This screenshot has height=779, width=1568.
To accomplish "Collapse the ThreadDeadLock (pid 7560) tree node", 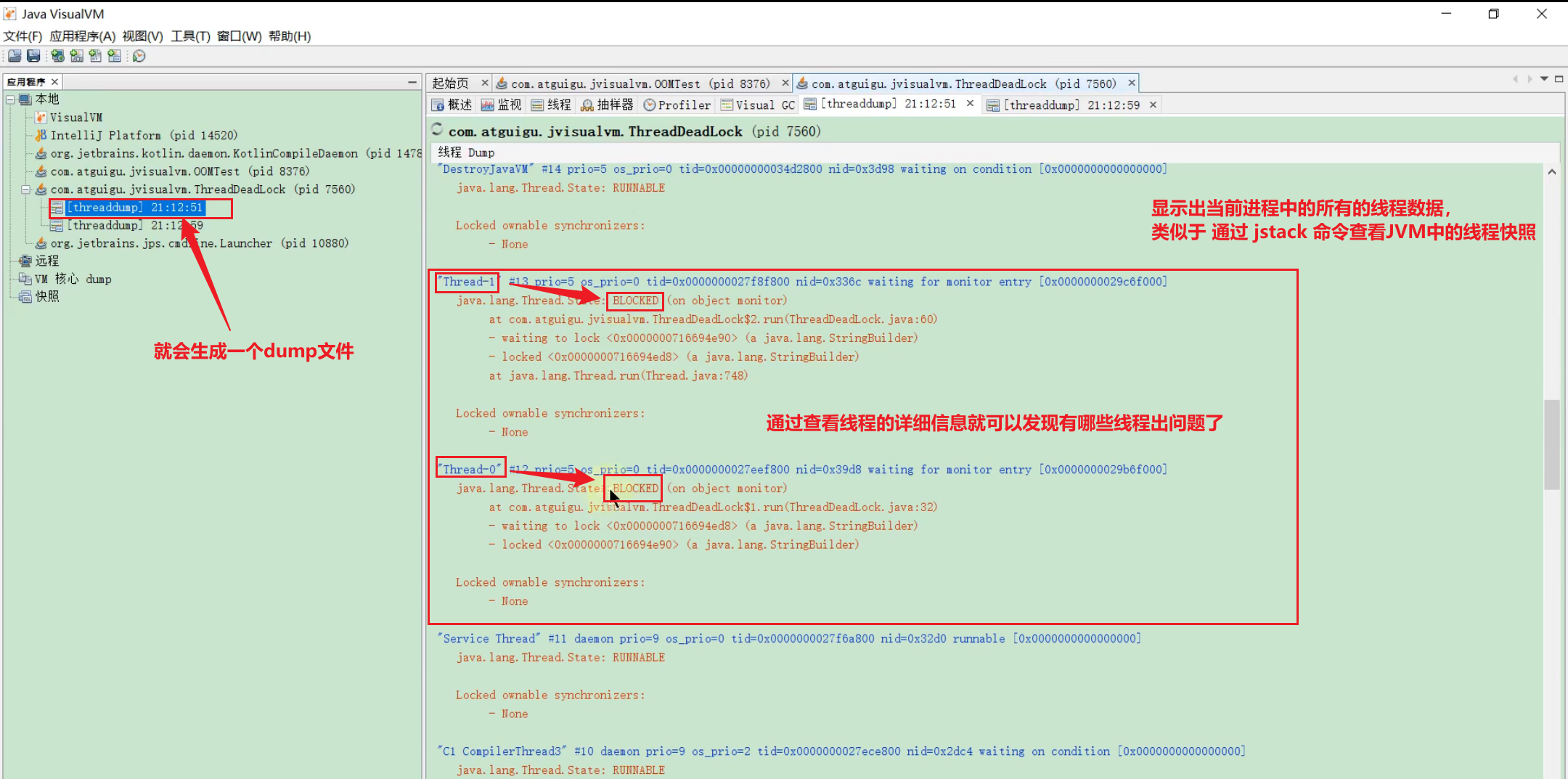I will tap(25, 189).
